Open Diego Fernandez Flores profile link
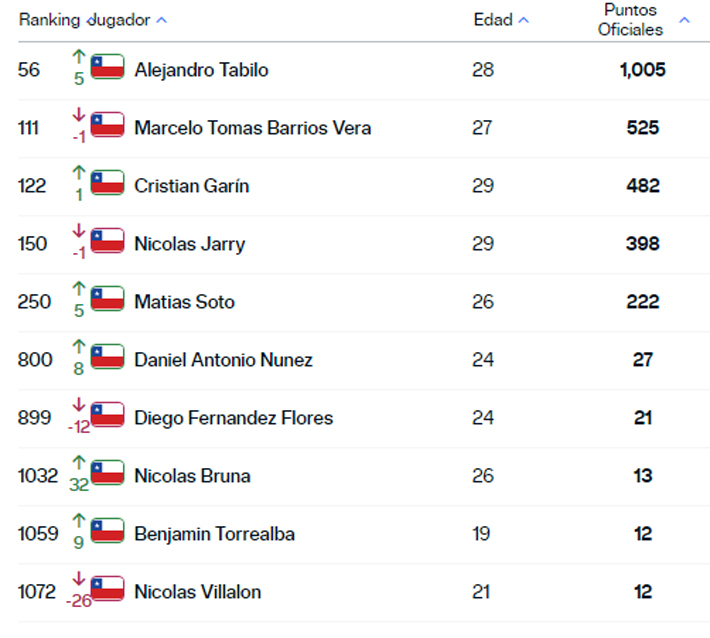 pyautogui.click(x=234, y=417)
